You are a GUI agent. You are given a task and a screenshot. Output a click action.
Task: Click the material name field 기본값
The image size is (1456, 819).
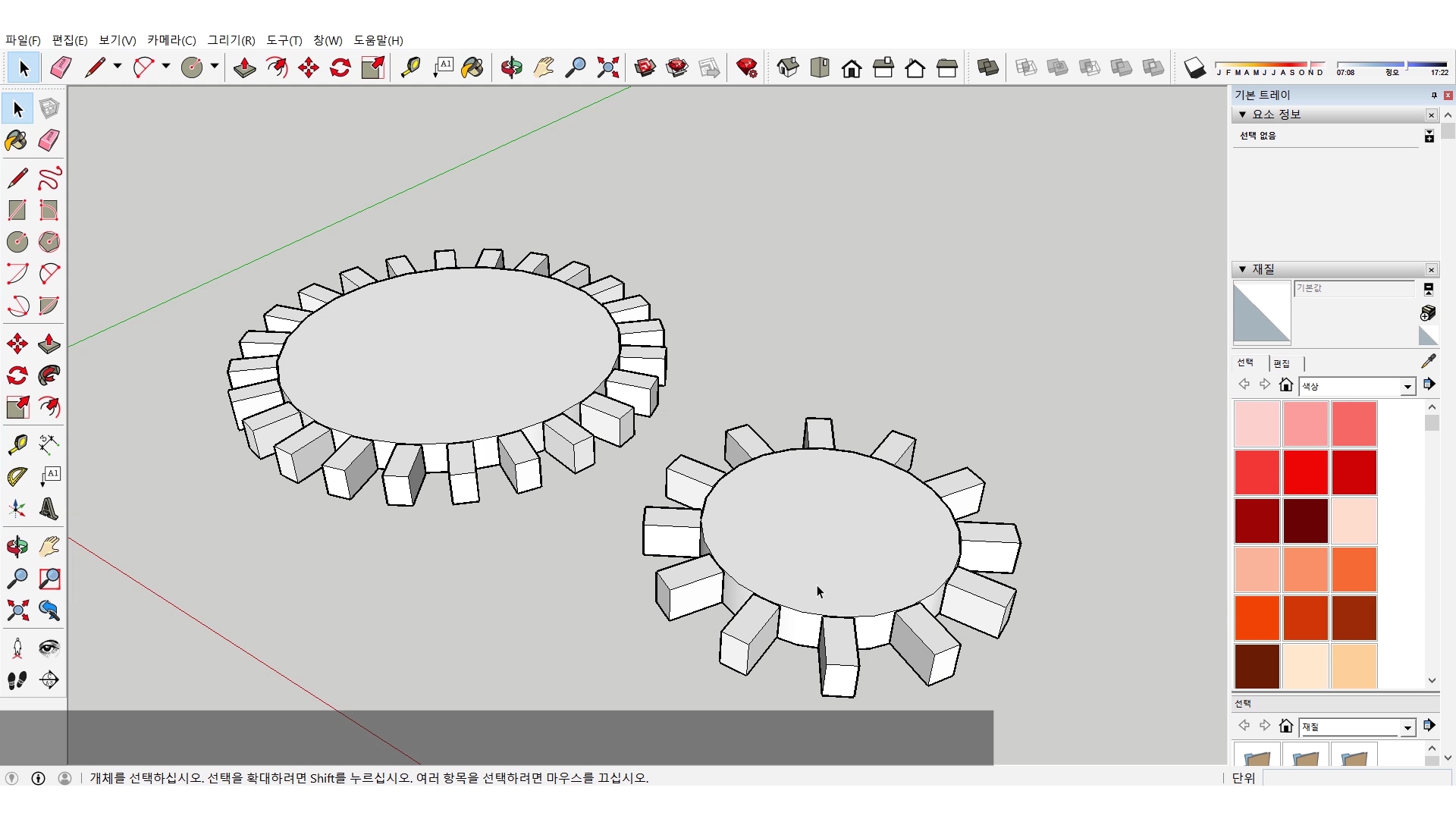[1354, 288]
